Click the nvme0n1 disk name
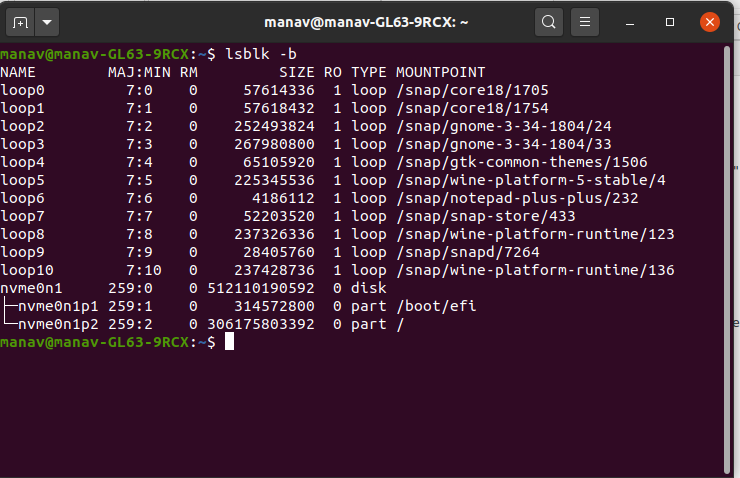 click(31, 288)
